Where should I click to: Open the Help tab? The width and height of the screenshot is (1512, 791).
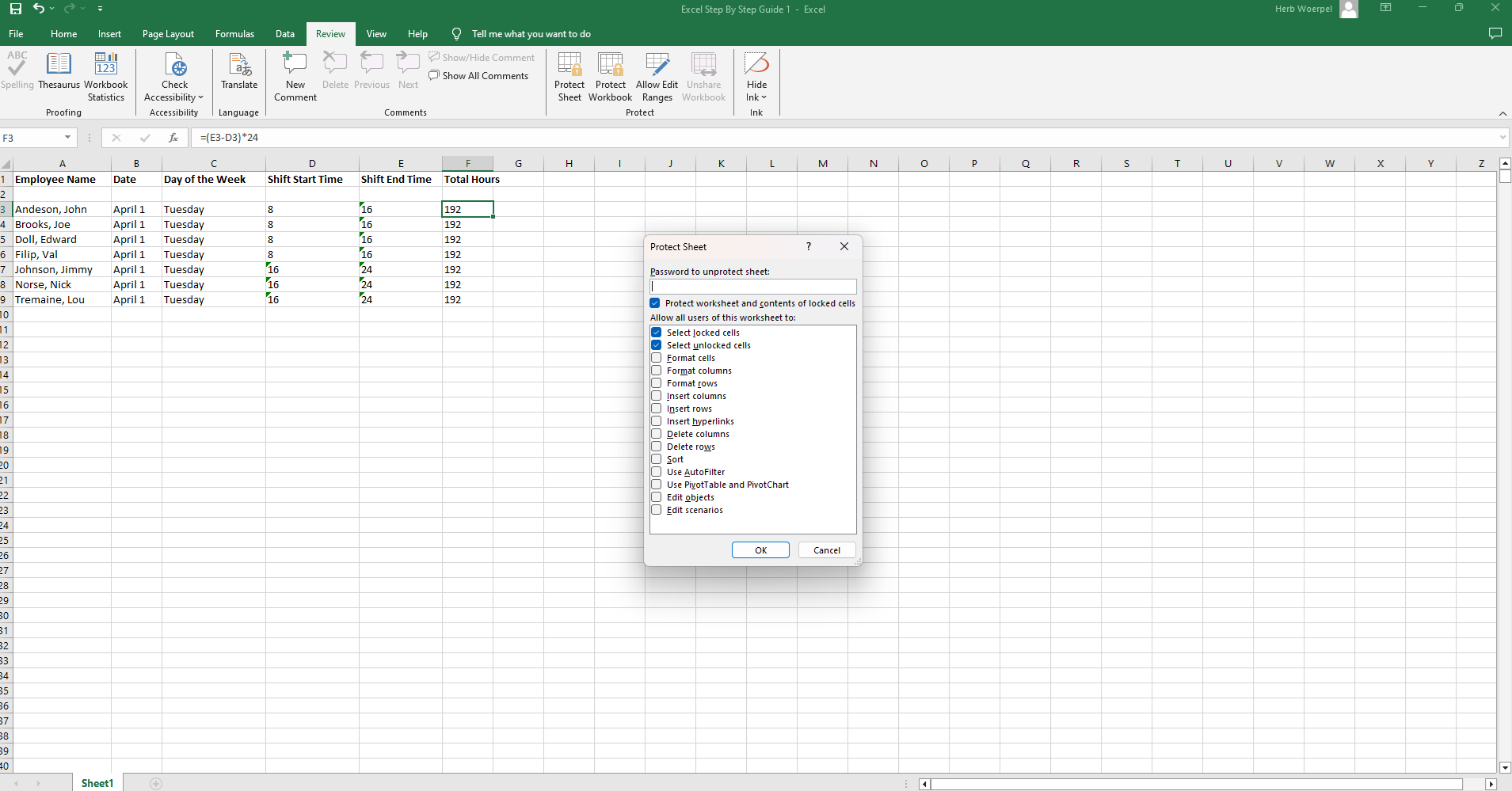(417, 34)
